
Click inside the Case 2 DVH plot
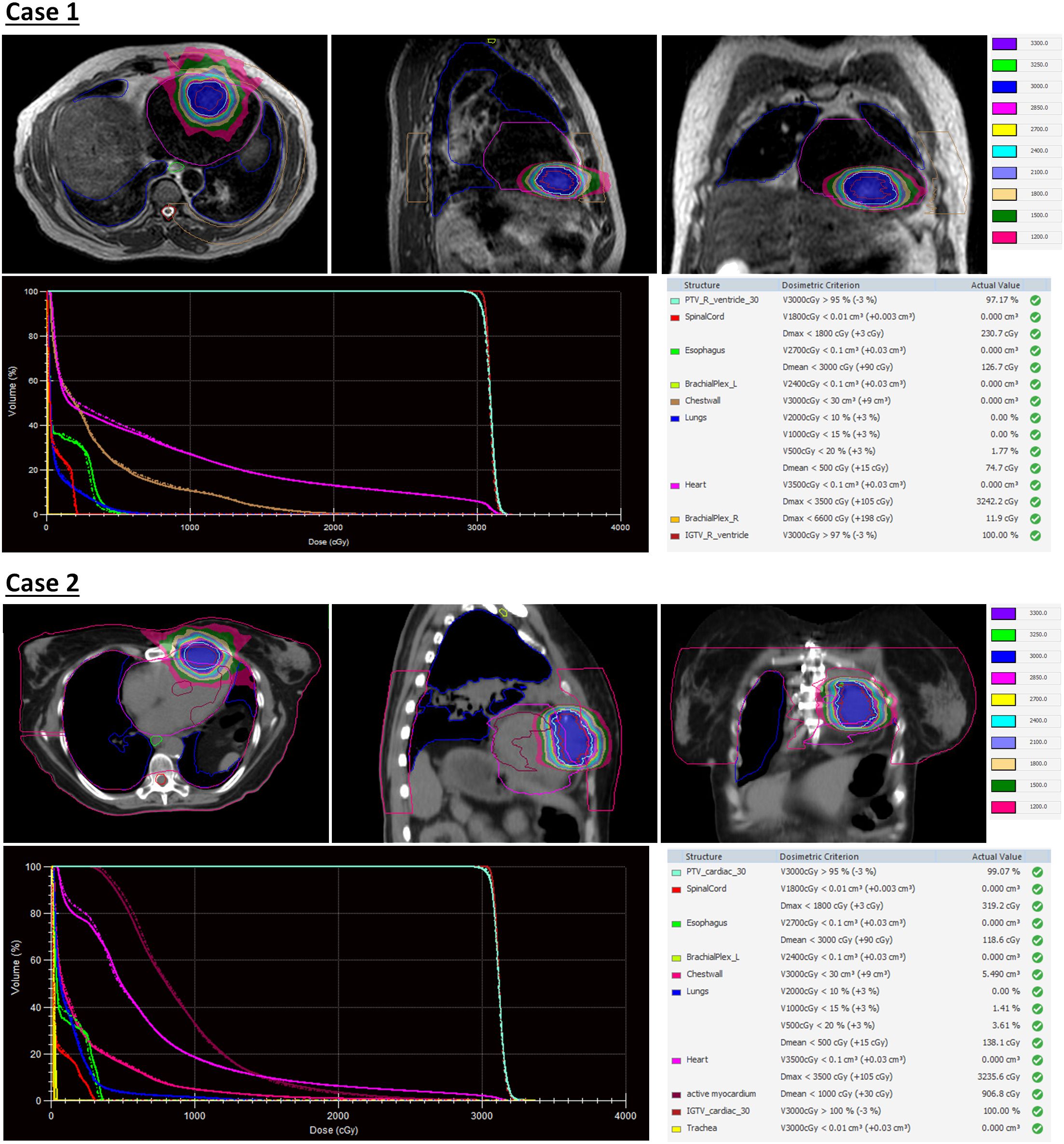pos(338,984)
